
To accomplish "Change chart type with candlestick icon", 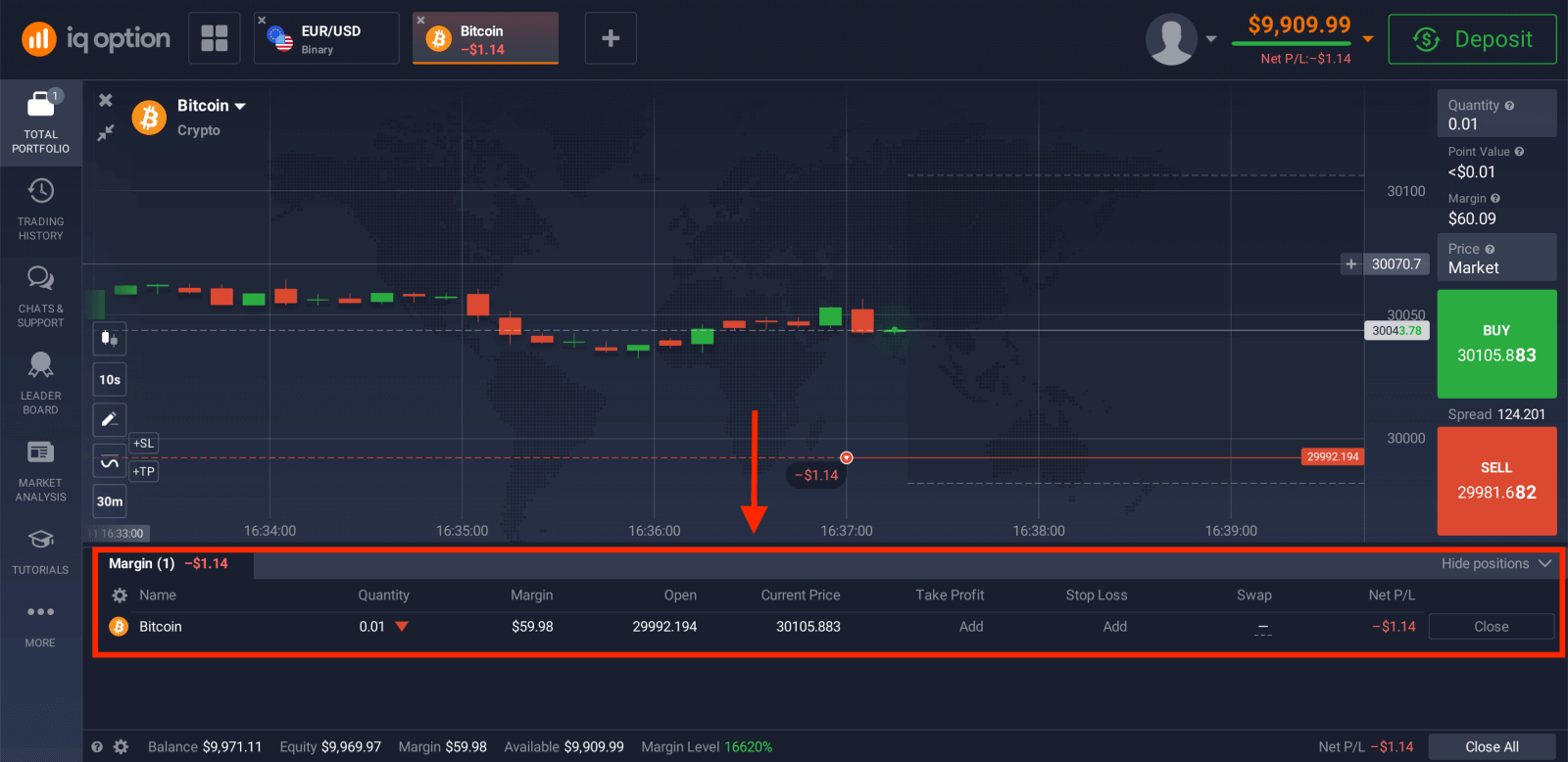I will 110,339.
